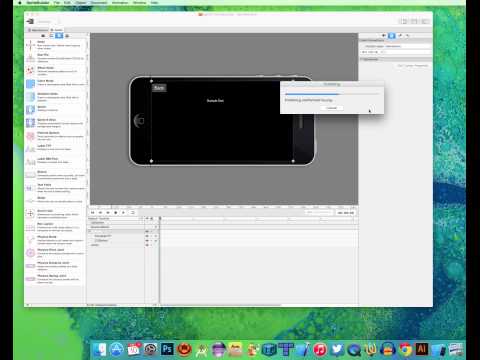Select the Physics Node library item
Screen dimensions: 480x360
pyautogui.click(x=55, y=240)
